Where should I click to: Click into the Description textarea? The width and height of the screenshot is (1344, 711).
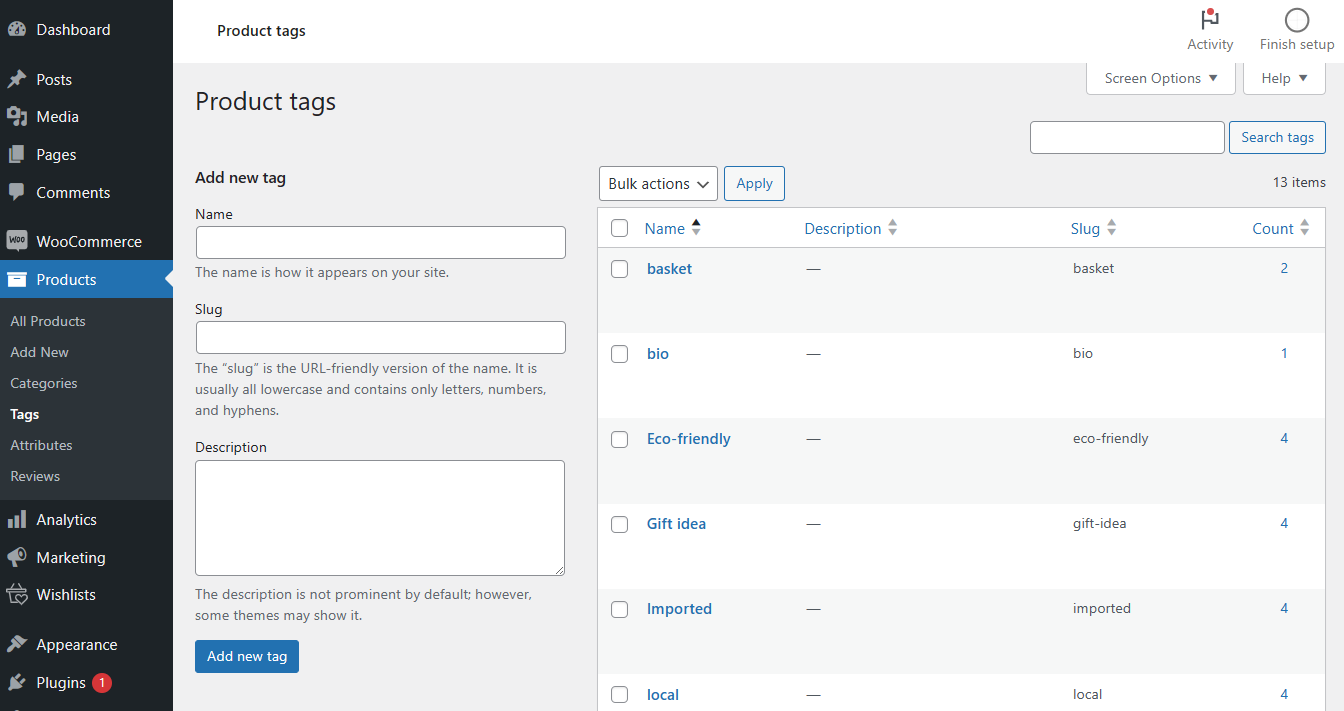(380, 518)
